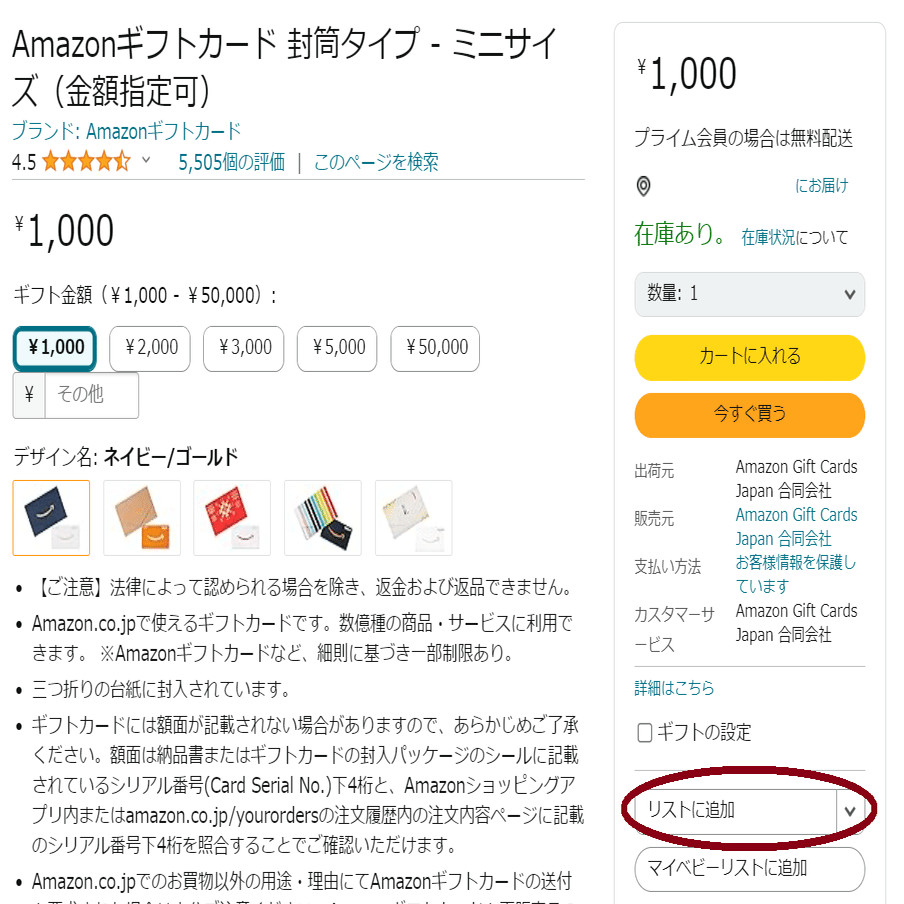
Task: Select the ¥50,000 gift amount option
Action: [x=435, y=348]
